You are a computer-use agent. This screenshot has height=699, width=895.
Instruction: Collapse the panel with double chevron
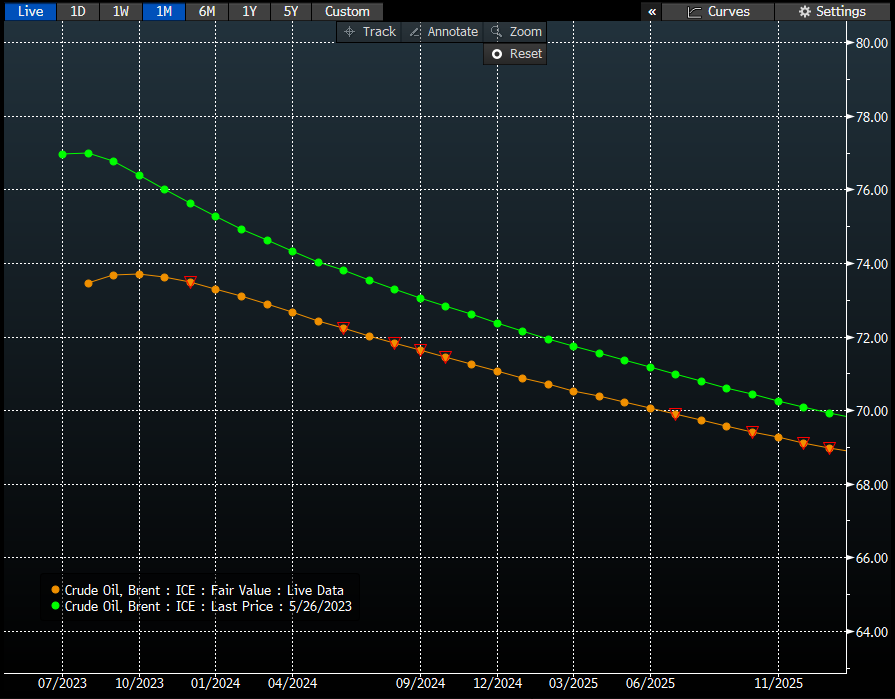click(x=652, y=11)
